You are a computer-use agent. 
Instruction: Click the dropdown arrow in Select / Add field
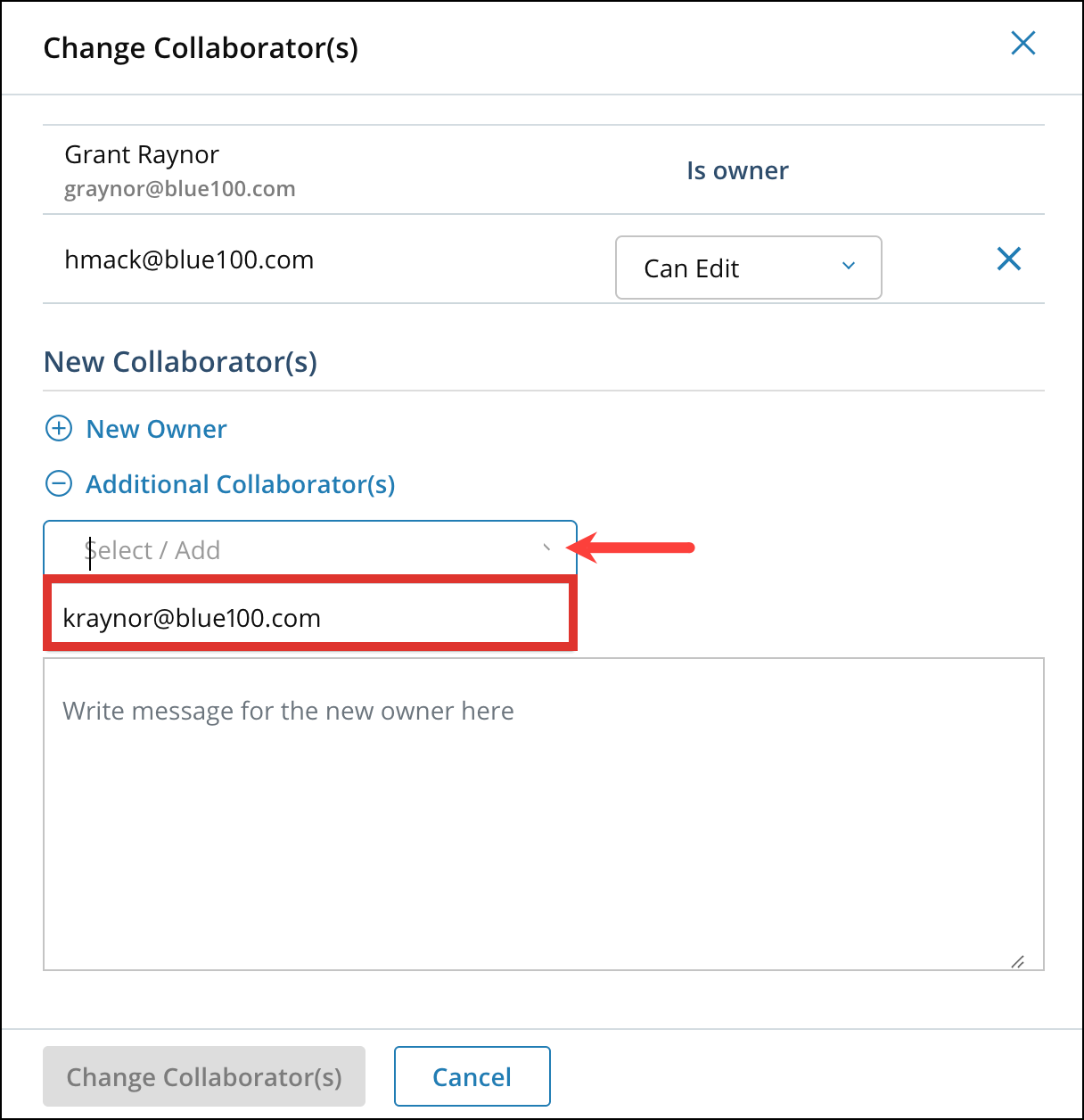coord(547,549)
